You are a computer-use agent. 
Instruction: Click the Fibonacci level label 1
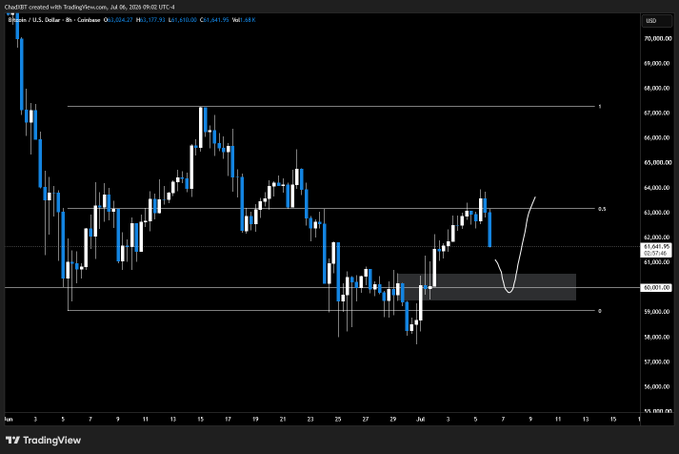[x=600, y=107]
